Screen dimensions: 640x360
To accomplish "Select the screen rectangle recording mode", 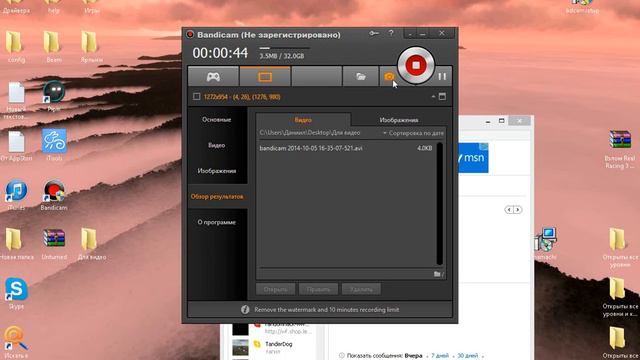I will pyautogui.click(x=265, y=77).
